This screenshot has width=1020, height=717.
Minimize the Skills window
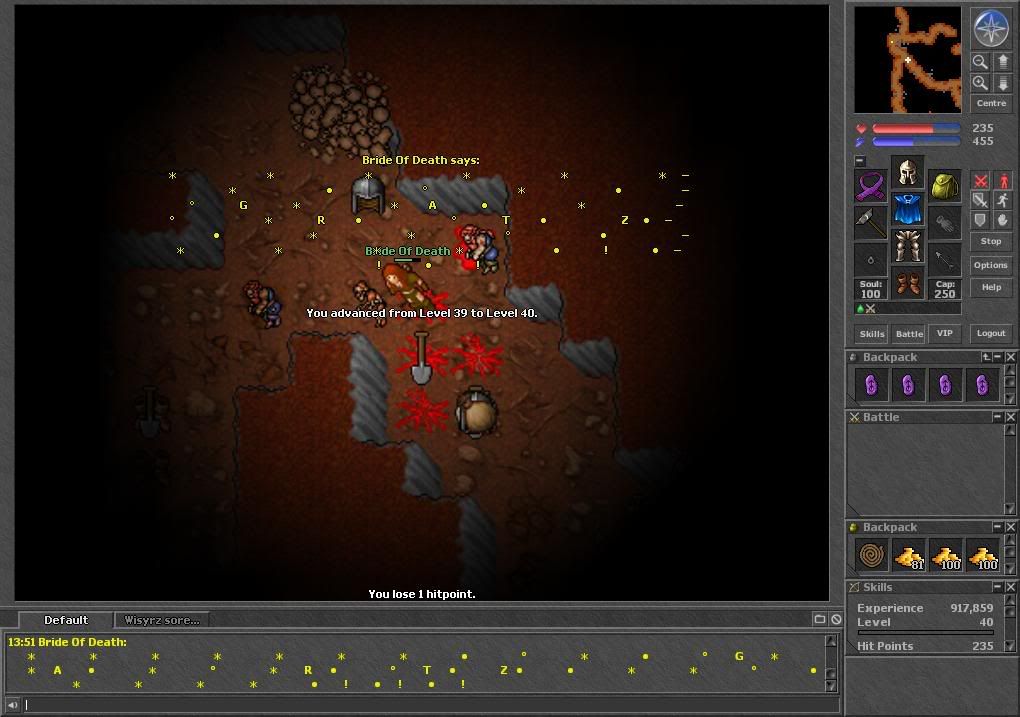998,587
